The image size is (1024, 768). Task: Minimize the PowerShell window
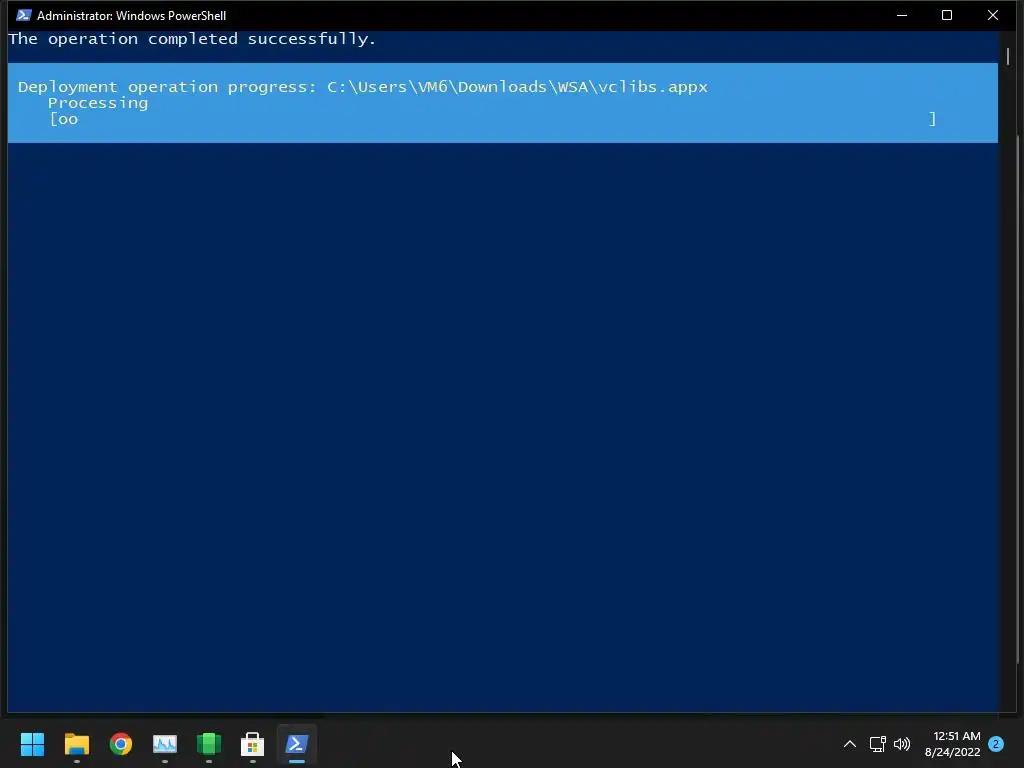pyautogui.click(x=902, y=15)
